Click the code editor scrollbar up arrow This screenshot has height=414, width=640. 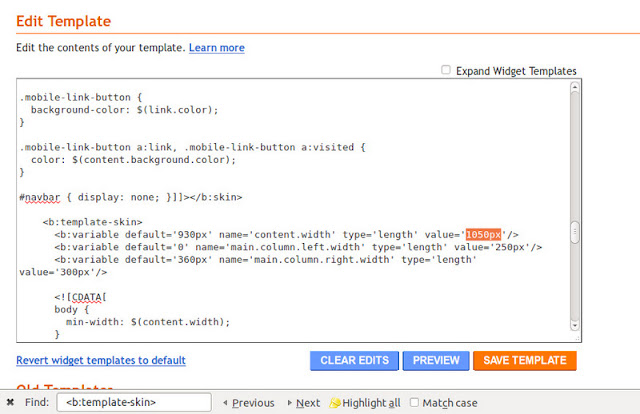click(575, 89)
